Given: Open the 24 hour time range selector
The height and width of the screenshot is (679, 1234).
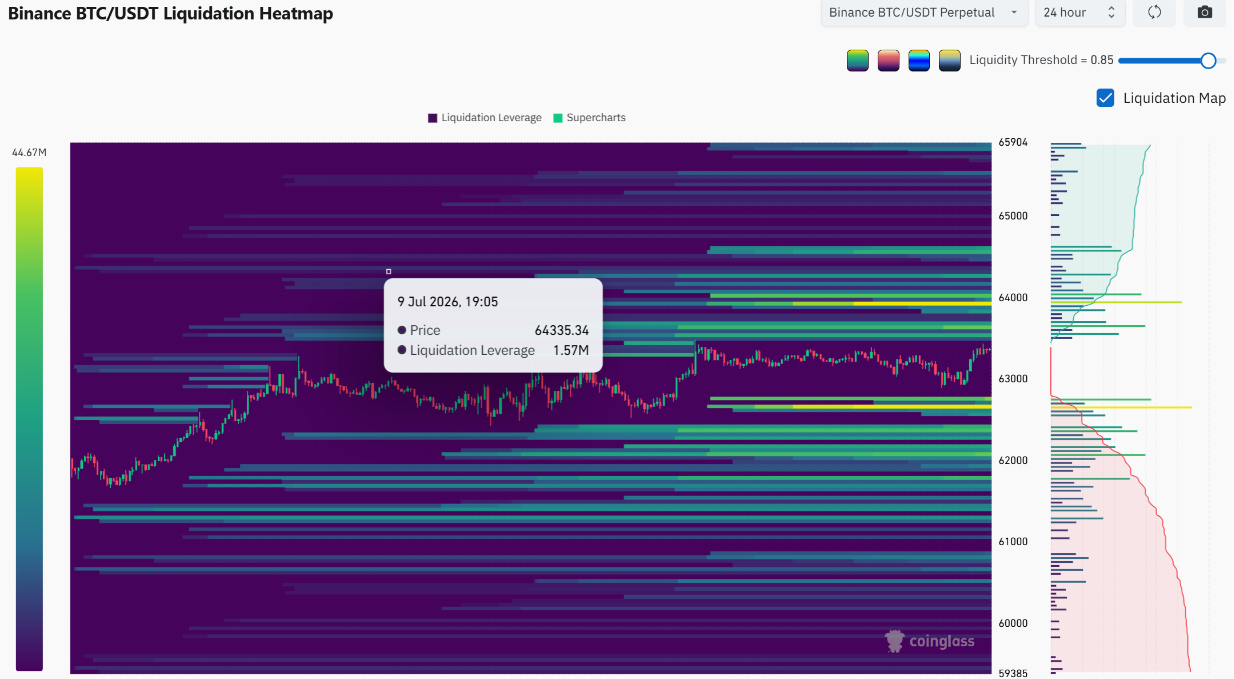Looking at the screenshot, I should point(1080,12).
